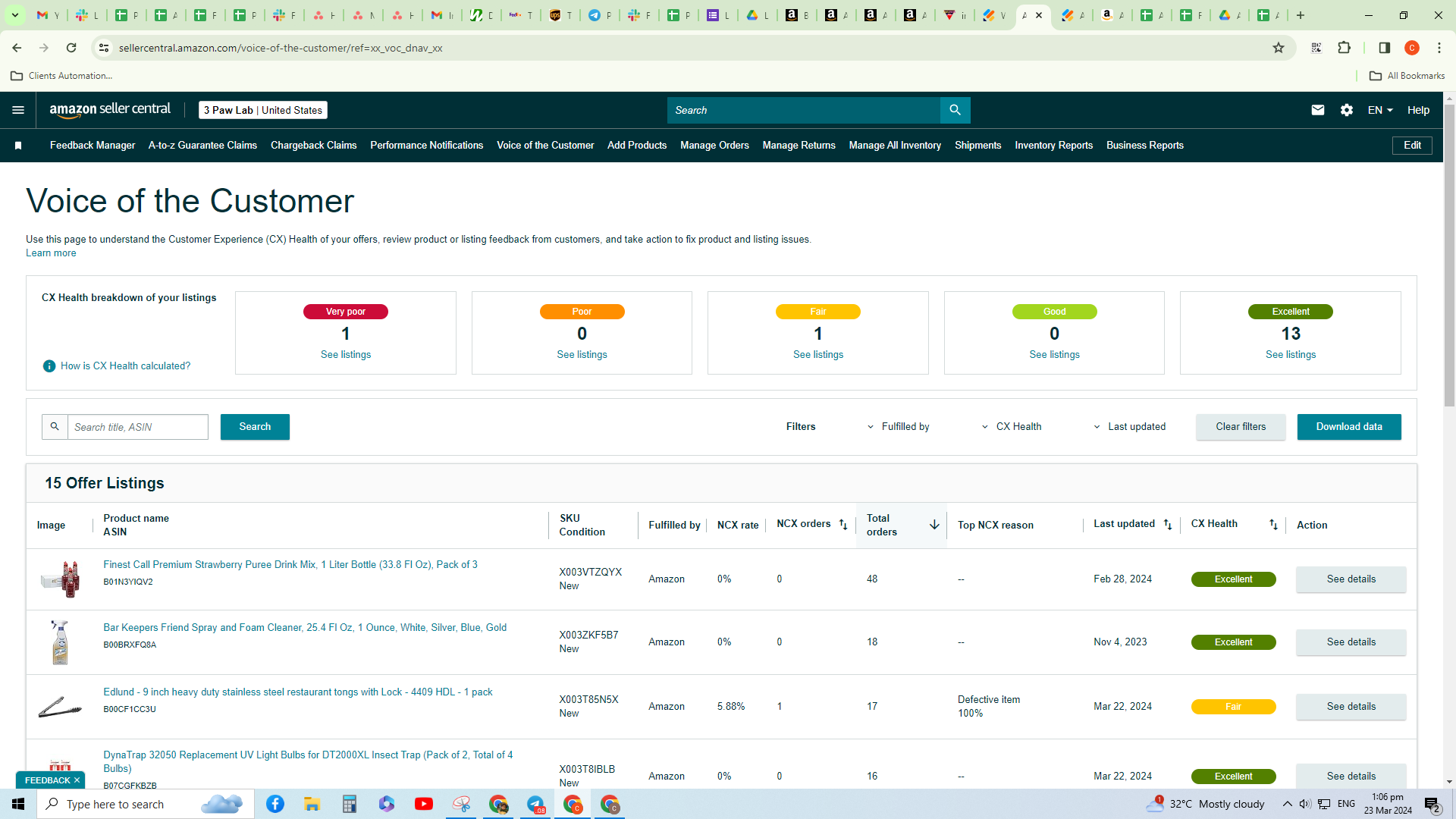Open See listings under the Fair card
Viewport: 1456px width, 819px height.
pos(818,355)
